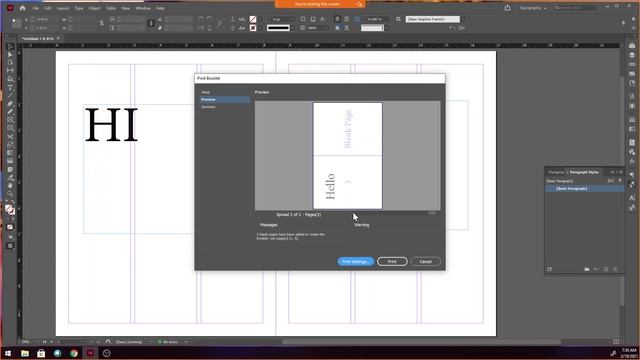Open File Explorer from the taskbar
Screen dimensions: 640x360
(x=25, y=353)
